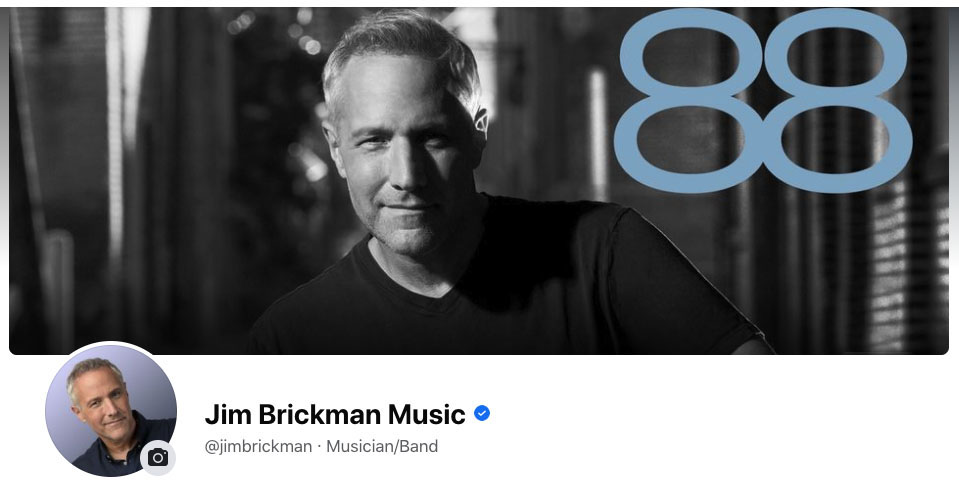Click the word Music in page title
The width and height of the screenshot is (959, 489).
point(426,414)
